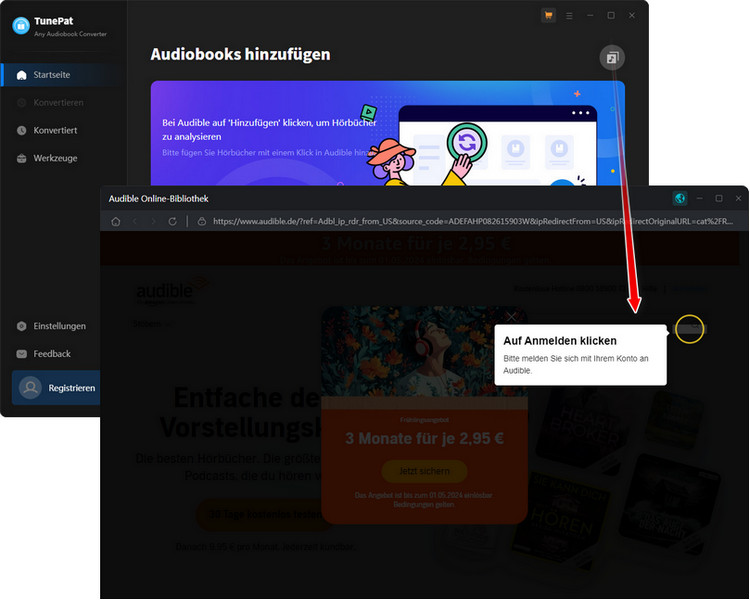
Task: Click the open Audible library window icon
Action: click(x=612, y=58)
